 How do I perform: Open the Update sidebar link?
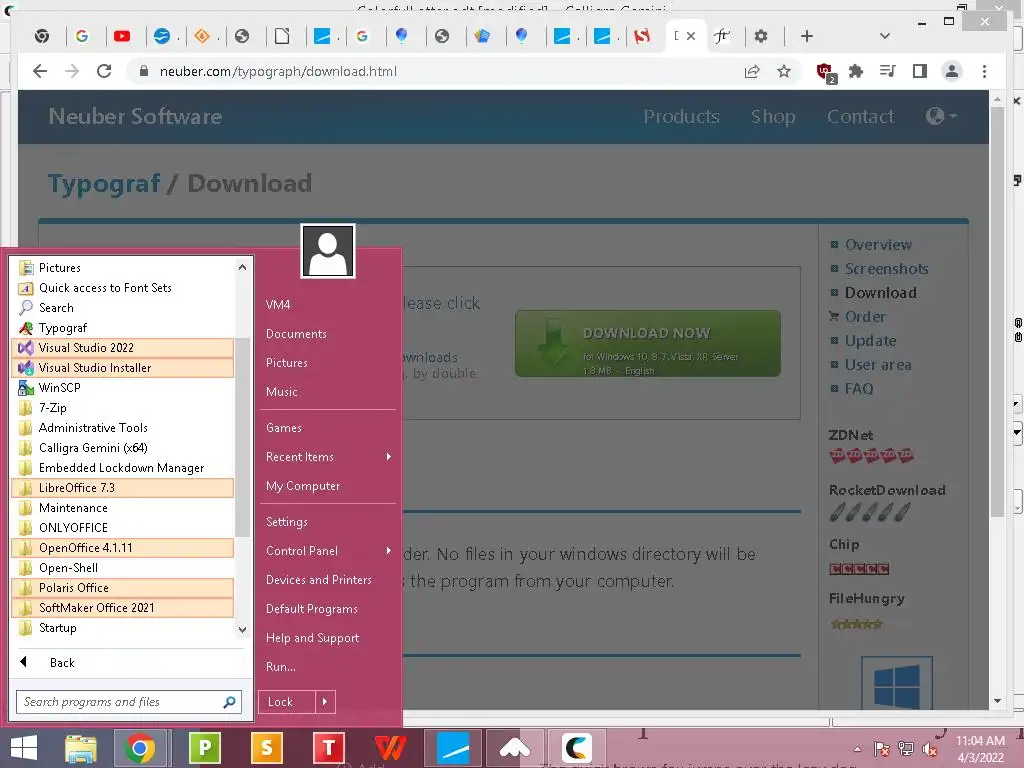870,341
